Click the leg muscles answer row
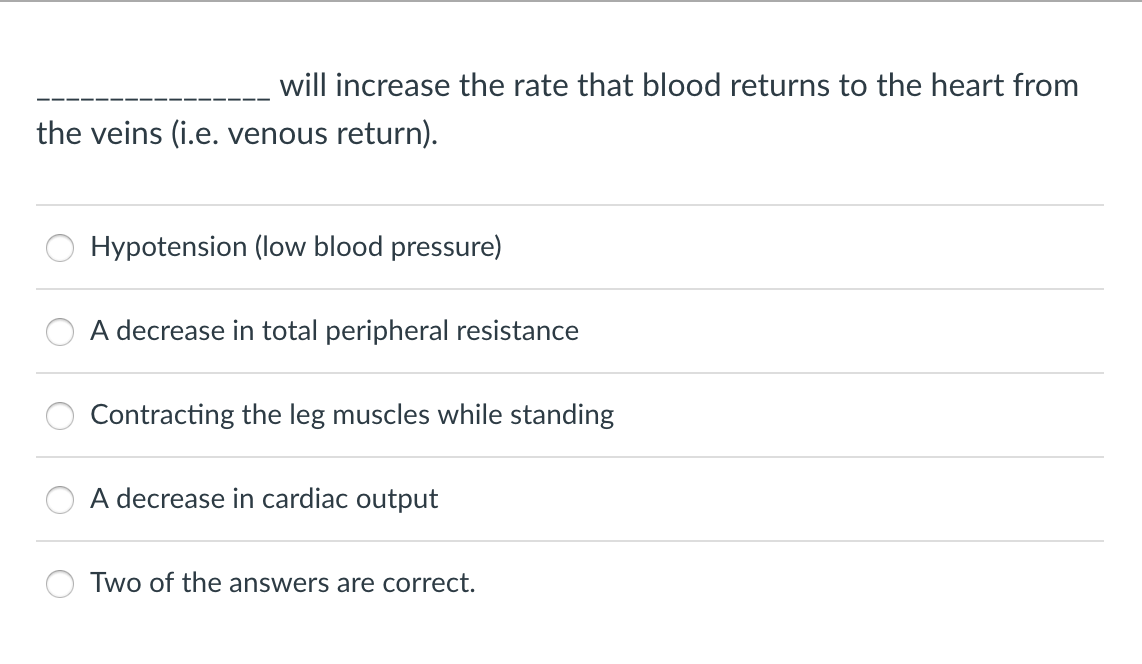1142x664 pixels. (351, 415)
